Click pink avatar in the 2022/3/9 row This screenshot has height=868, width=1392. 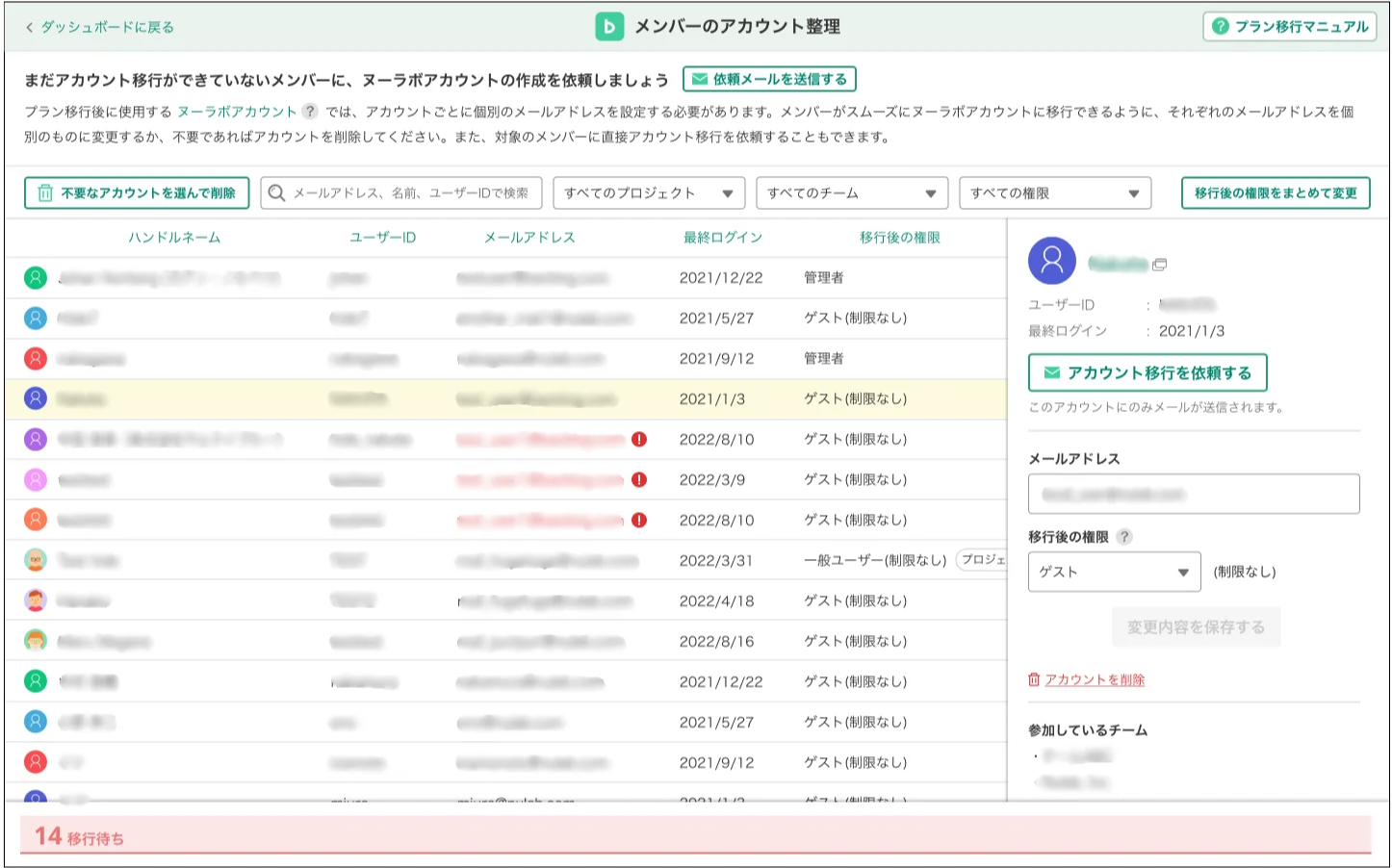pos(36,480)
